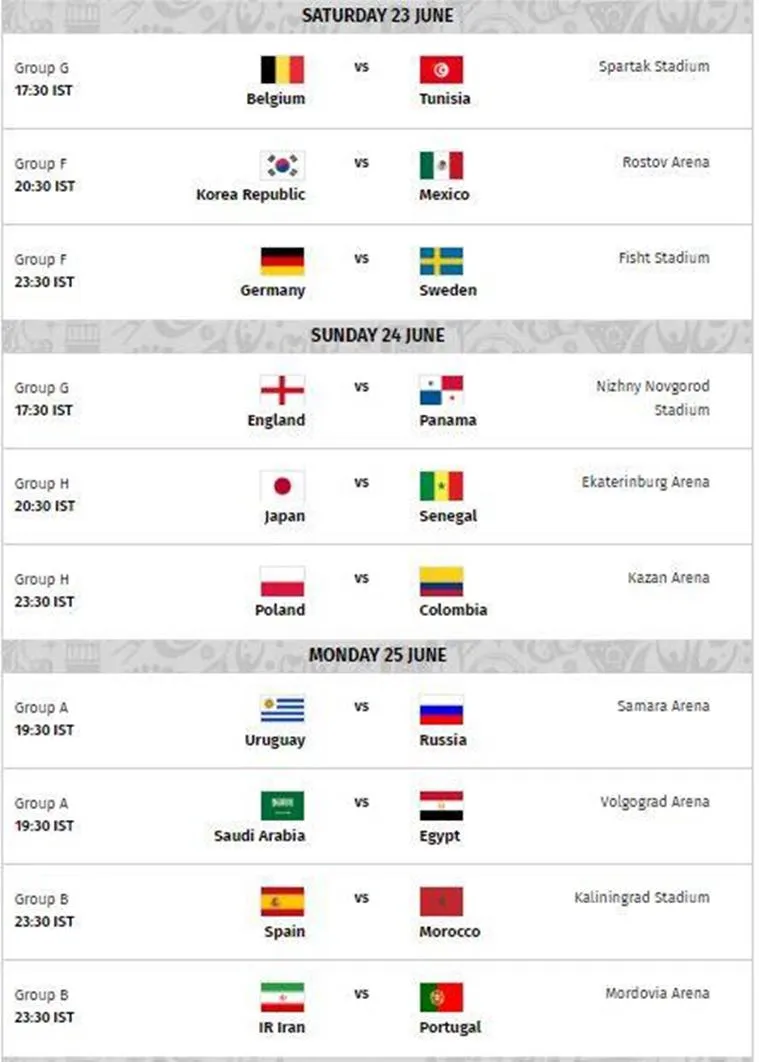This screenshot has width=759, height=1062.
Task: Click the Colombia team name
Action: [x=453, y=610]
